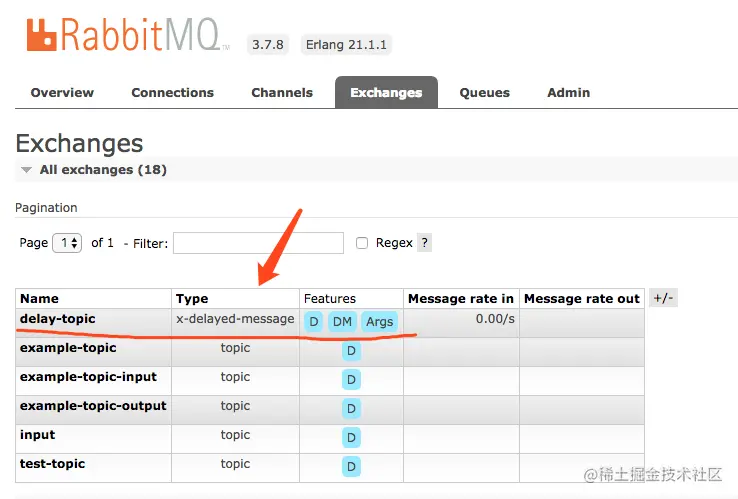Screen dimensions: 738x499
Task: Open the Page number dropdown
Action: (x=67, y=243)
